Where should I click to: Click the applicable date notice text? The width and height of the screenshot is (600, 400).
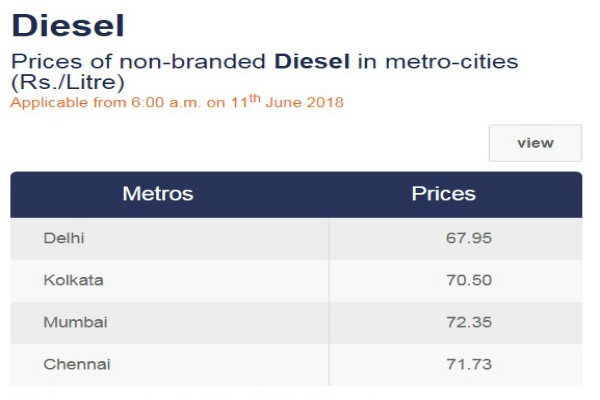pyautogui.click(x=177, y=102)
